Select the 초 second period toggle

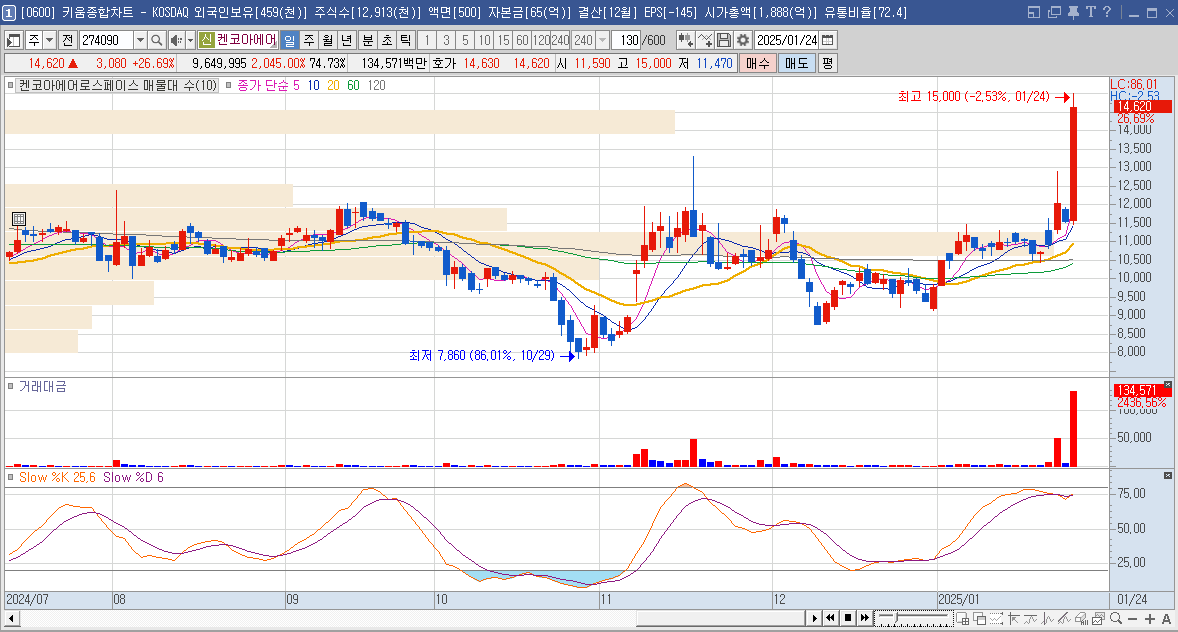point(386,40)
